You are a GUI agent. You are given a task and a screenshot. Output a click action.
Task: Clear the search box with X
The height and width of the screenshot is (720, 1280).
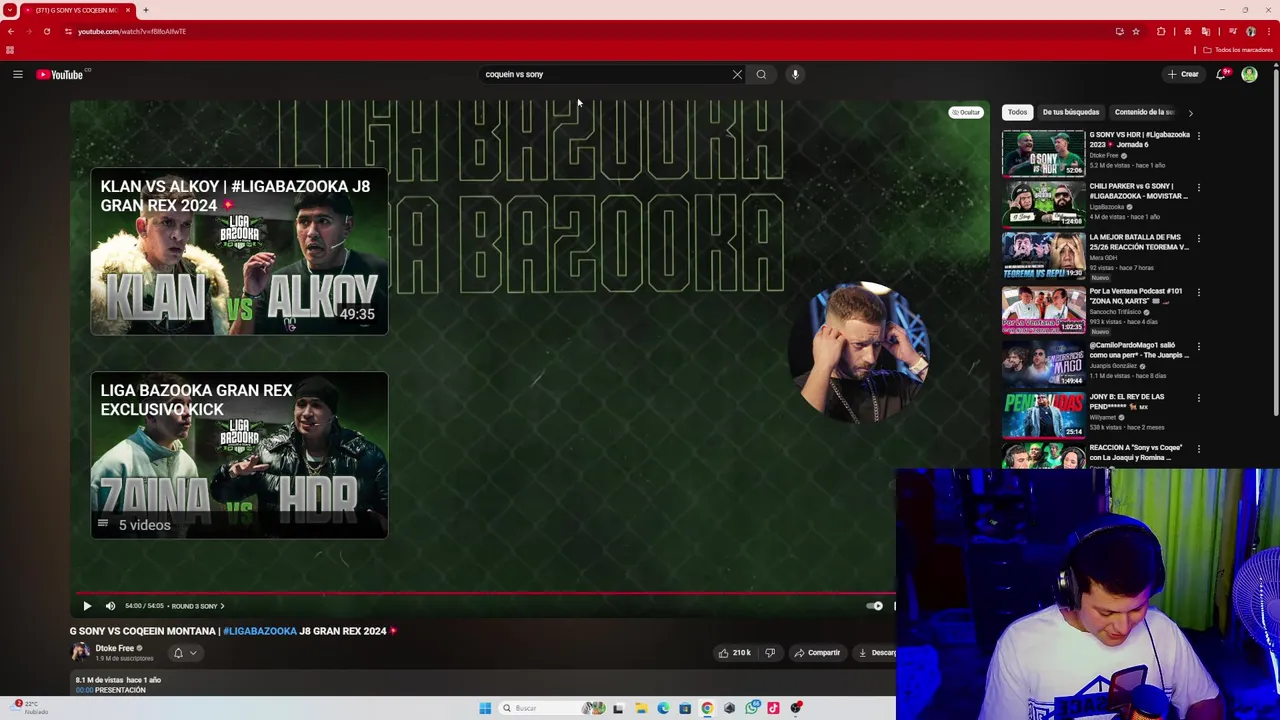(737, 74)
